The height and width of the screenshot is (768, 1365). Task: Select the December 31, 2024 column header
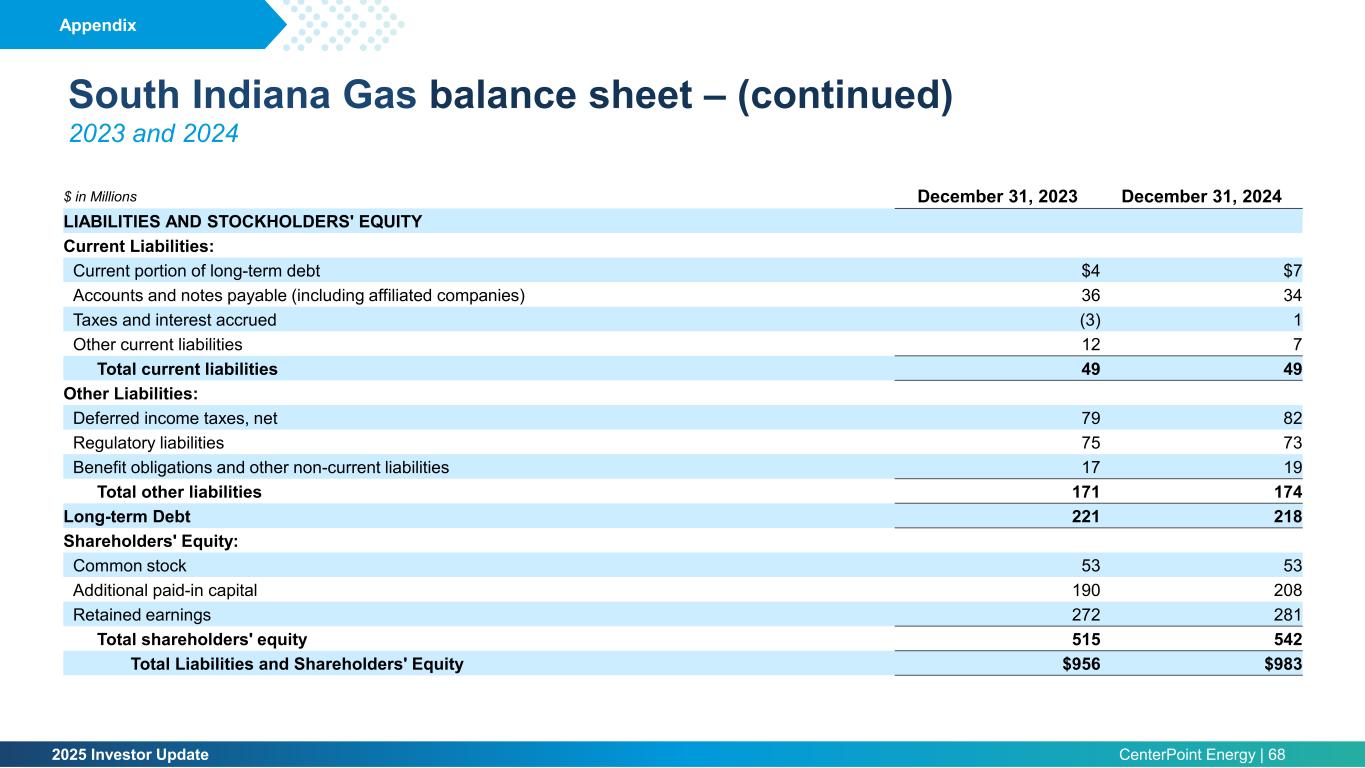(1201, 197)
